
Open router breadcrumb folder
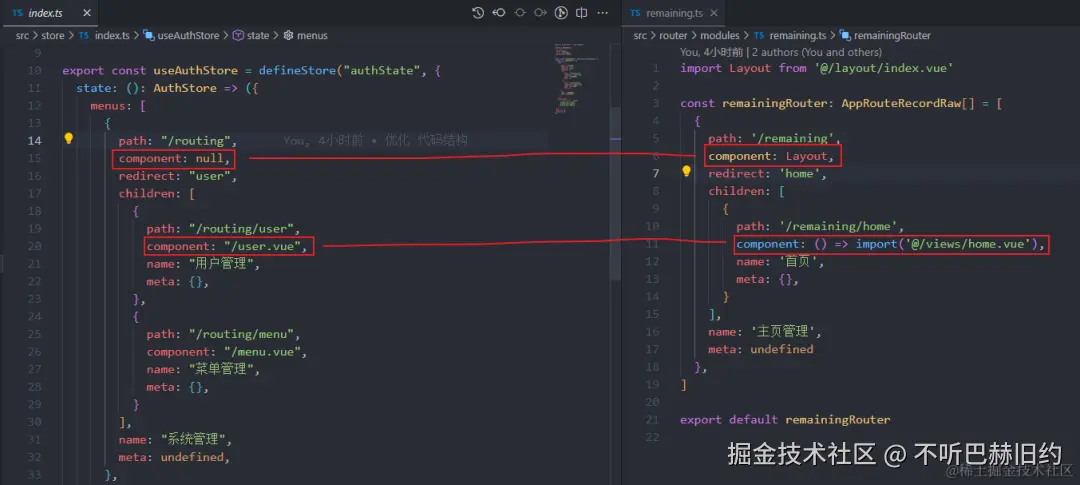pyautogui.click(x=674, y=35)
